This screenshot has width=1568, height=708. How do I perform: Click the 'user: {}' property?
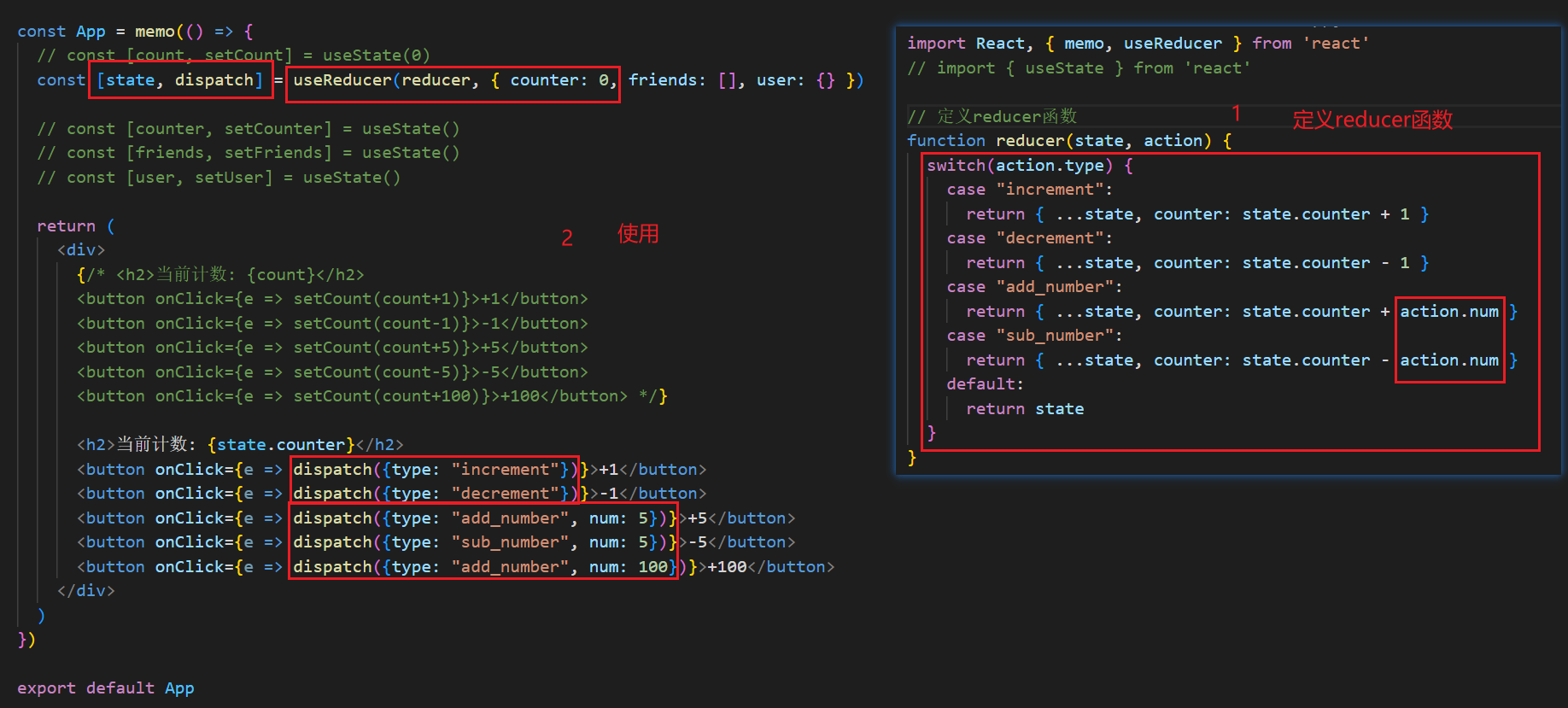pyautogui.click(x=796, y=80)
